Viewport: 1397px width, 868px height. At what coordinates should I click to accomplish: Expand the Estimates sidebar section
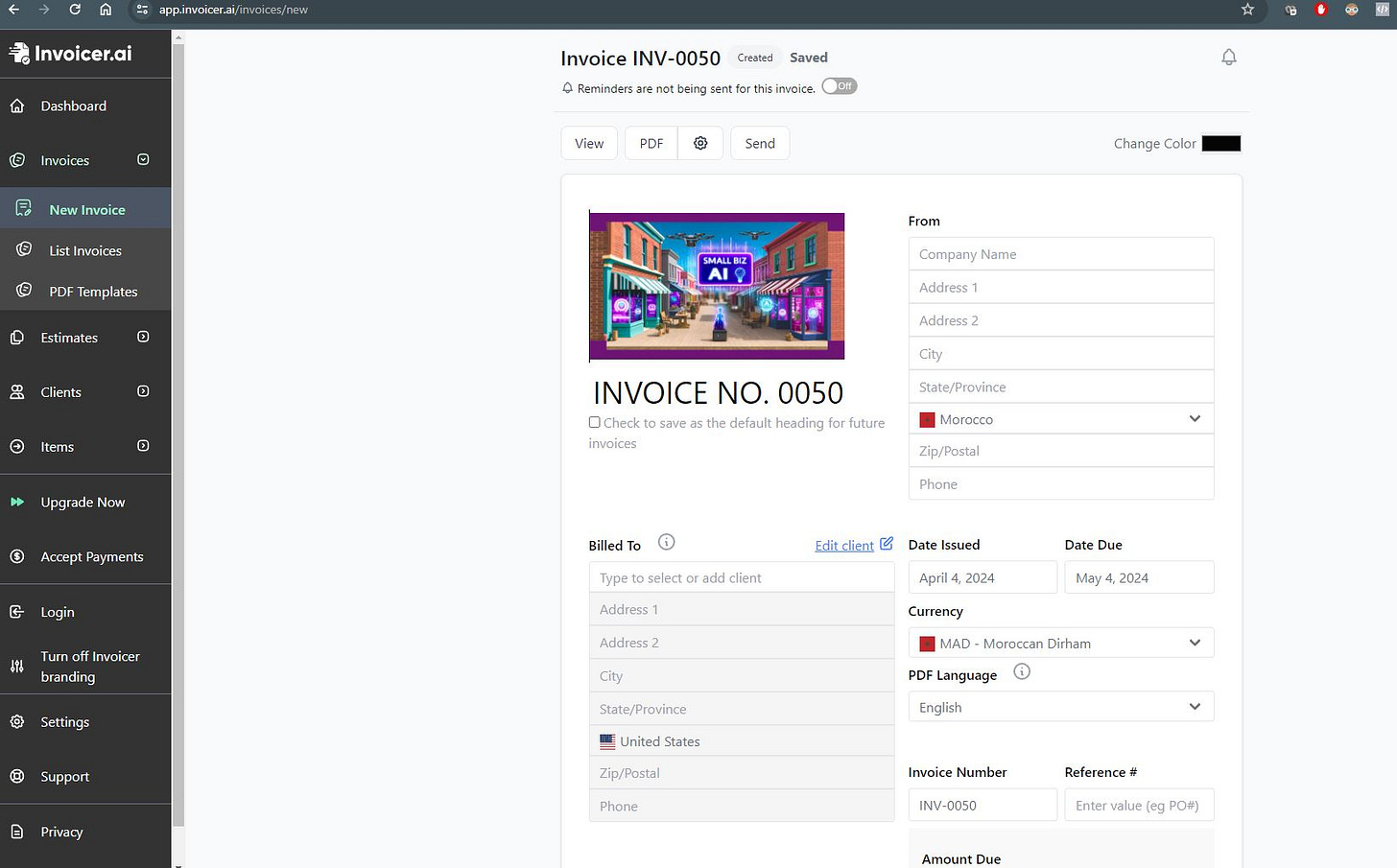point(143,337)
